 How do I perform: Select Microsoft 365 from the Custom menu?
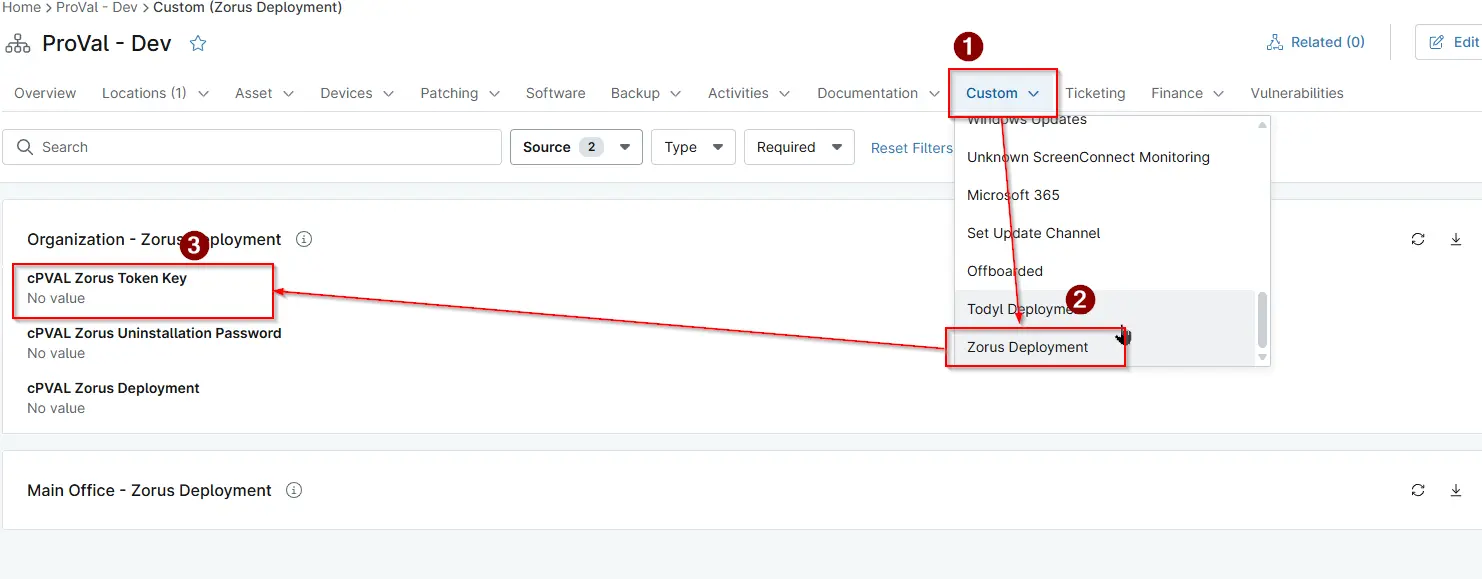tap(1105, 195)
